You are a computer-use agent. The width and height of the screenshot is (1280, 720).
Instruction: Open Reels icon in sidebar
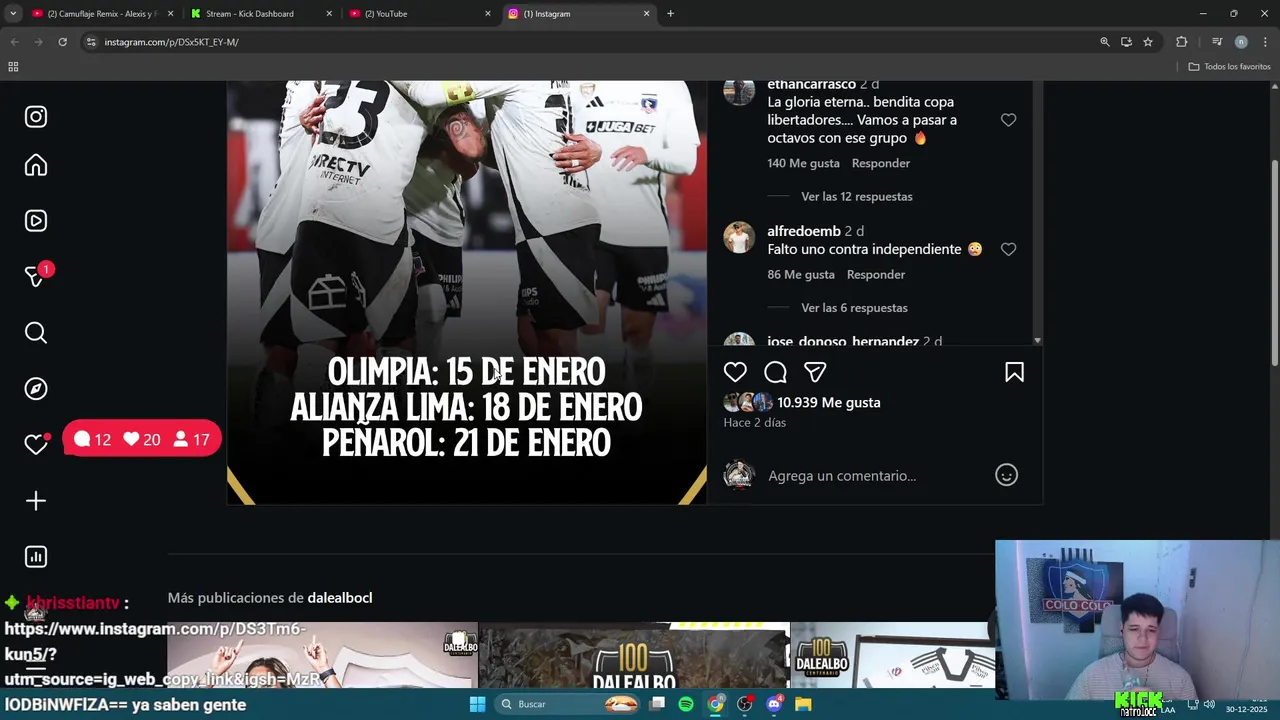point(36,221)
